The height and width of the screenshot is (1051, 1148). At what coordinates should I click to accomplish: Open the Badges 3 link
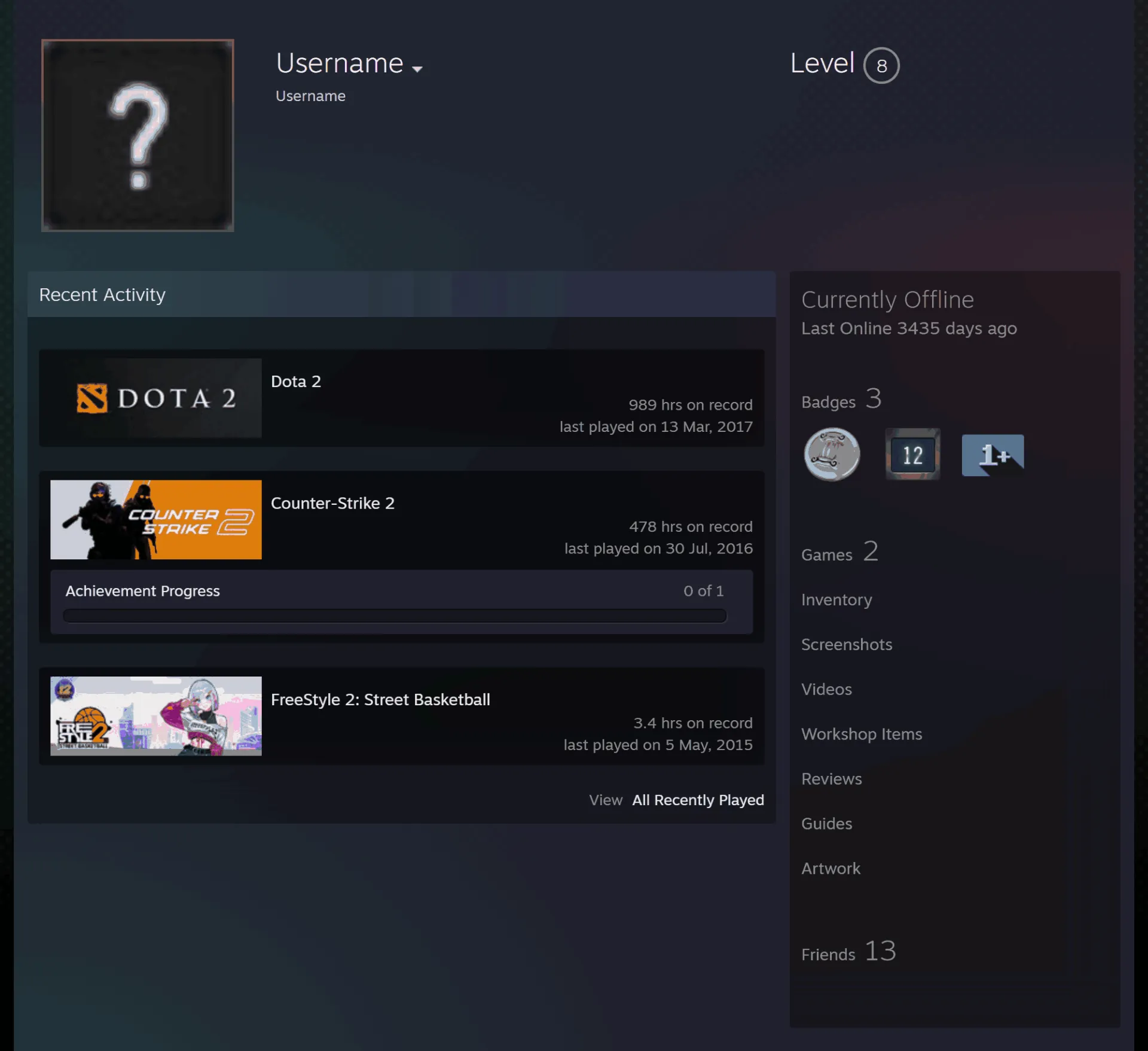pyautogui.click(x=841, y=399)
